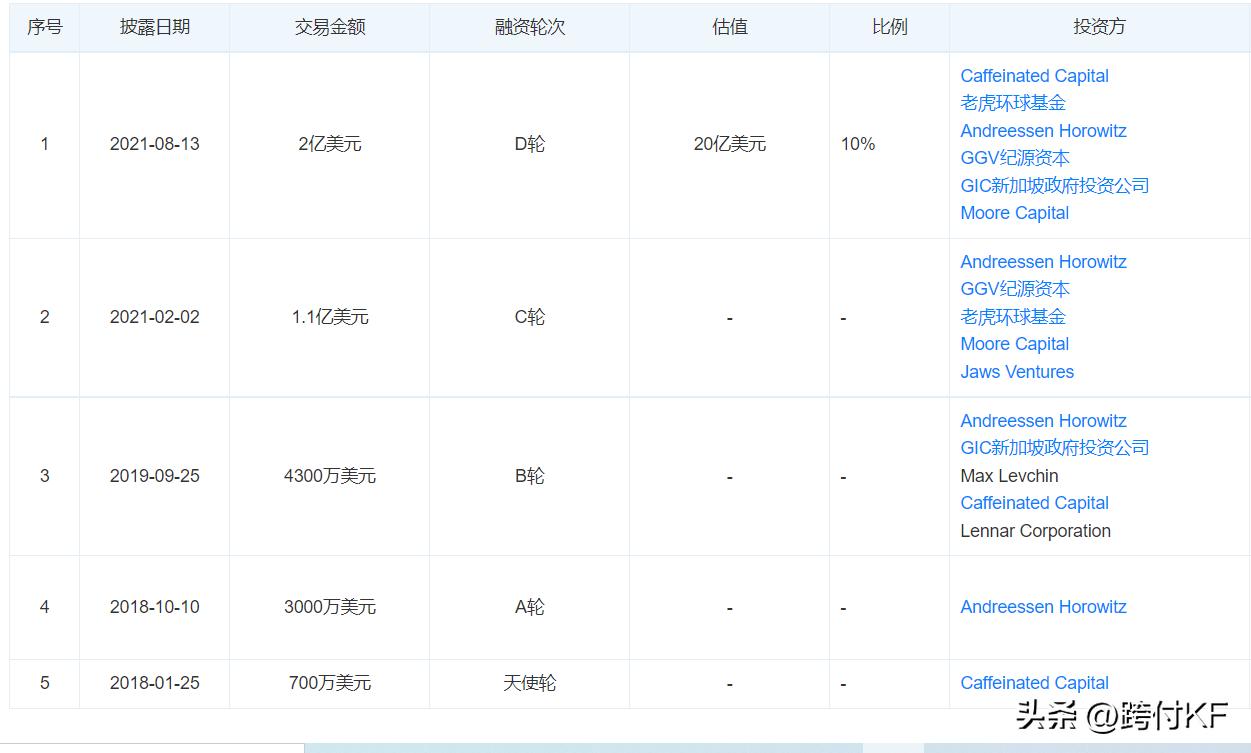The image size is (1251, 753).
Task: Select row number 1 cell
Action: coord(44,144)
